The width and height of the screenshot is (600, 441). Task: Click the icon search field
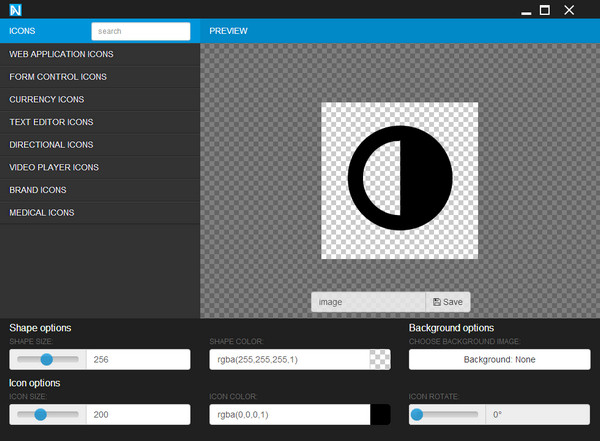point(140,31)
